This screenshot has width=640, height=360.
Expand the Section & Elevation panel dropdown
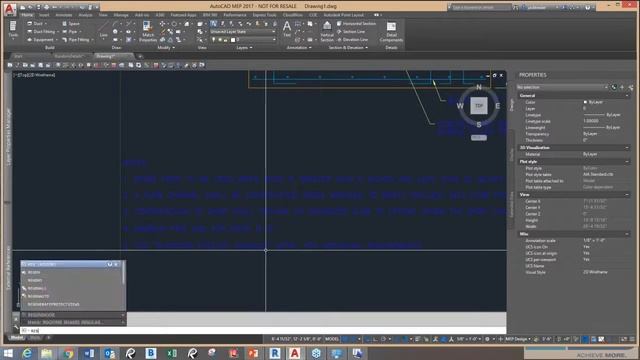348,48
